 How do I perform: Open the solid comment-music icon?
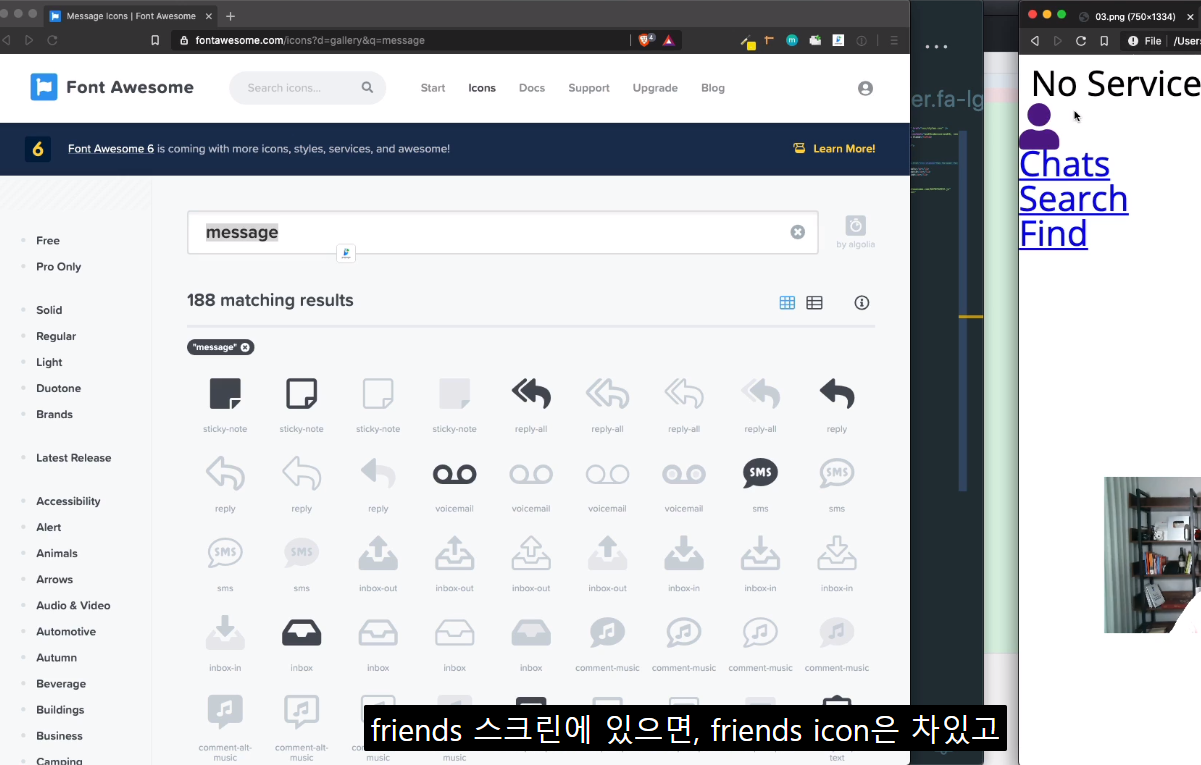607,632
